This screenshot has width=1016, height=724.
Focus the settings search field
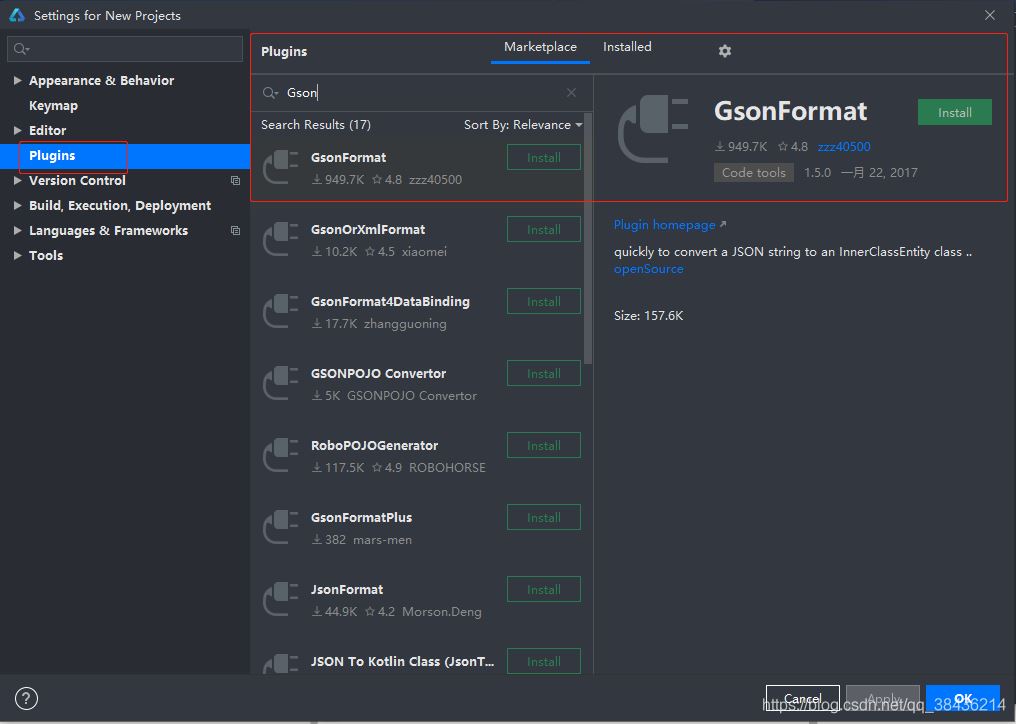125,49
